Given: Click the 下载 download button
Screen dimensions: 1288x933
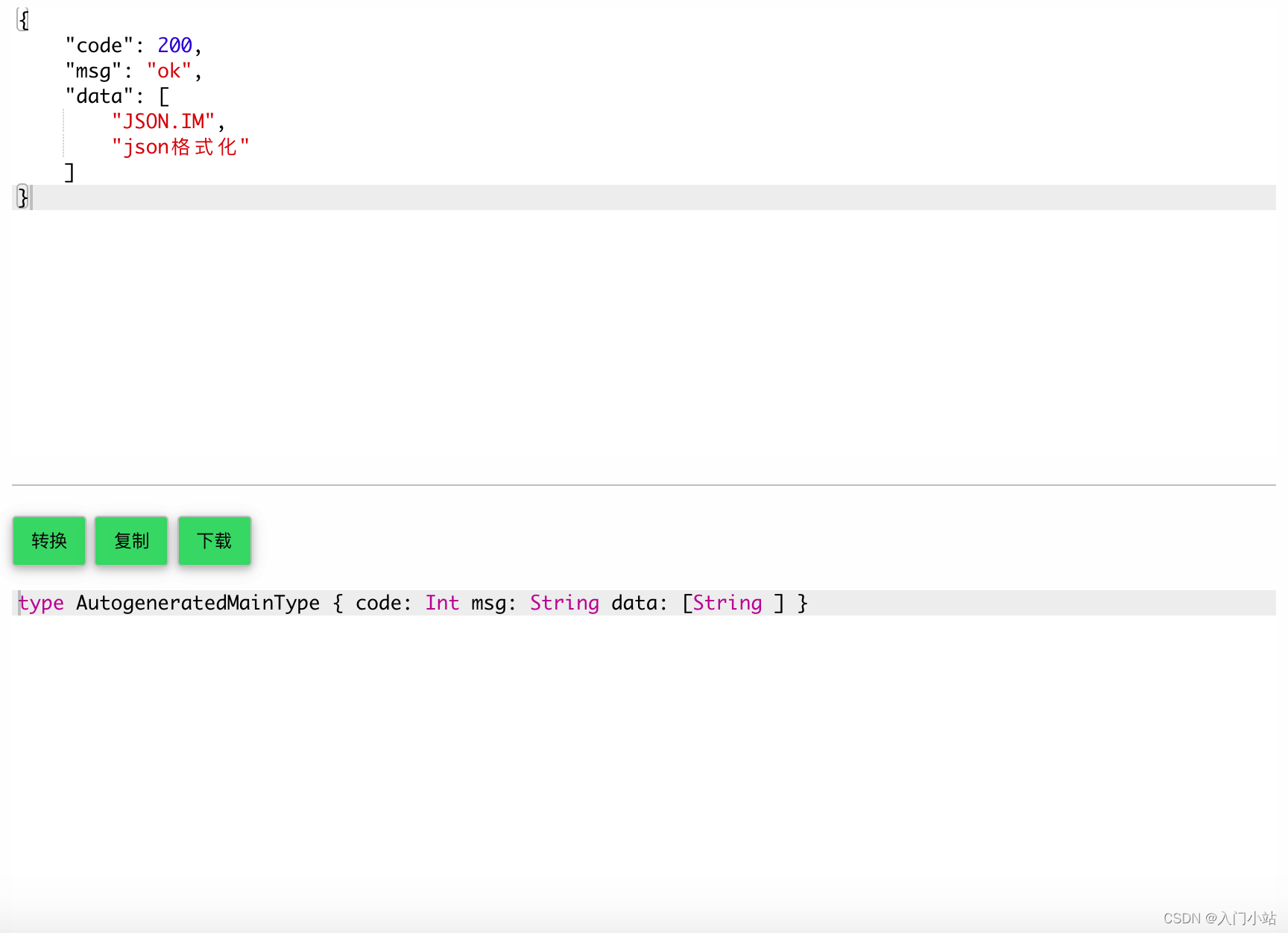Looking at the screenshot, I should coord(215,540).
